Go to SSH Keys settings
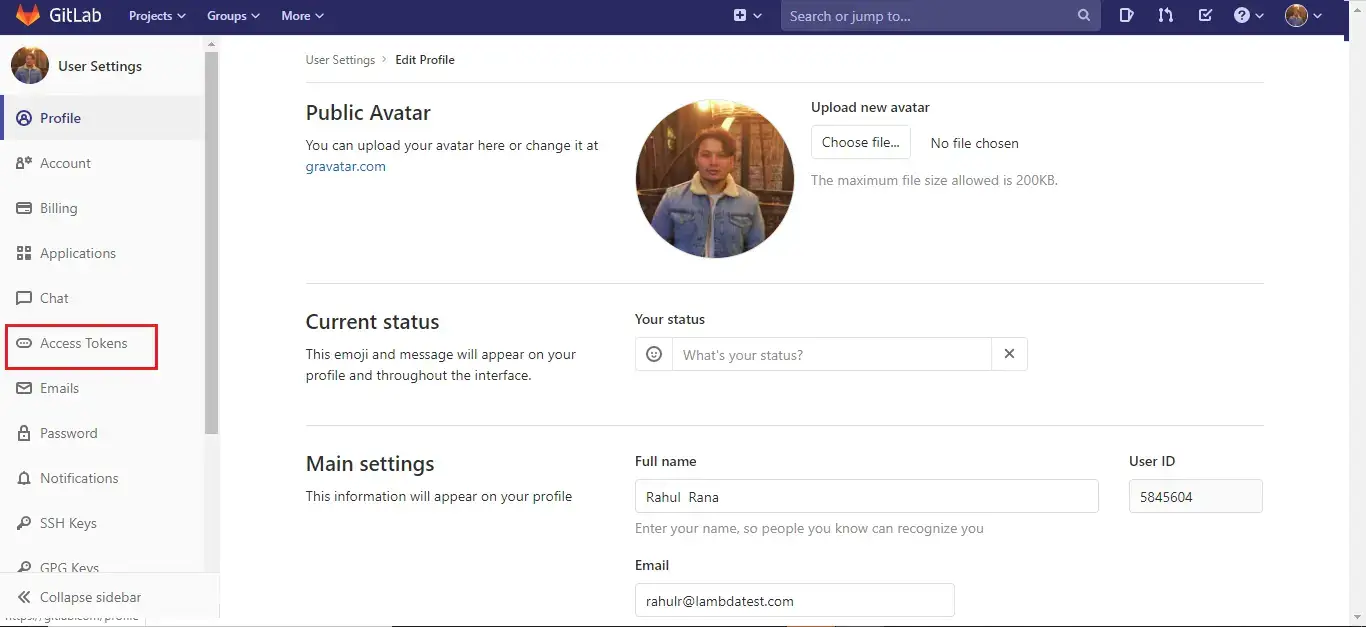The width and height of the screenshot is (1366, 627). coord(68,523)
